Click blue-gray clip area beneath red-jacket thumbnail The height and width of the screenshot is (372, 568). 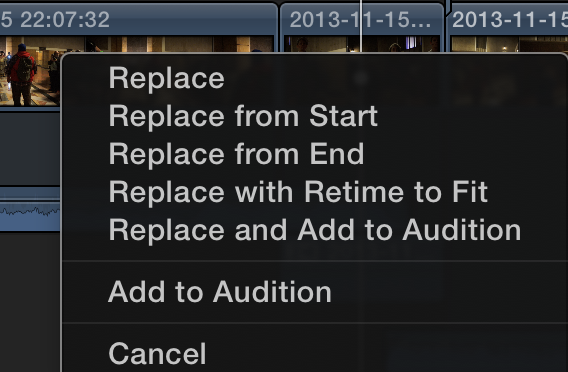[30, 149]
